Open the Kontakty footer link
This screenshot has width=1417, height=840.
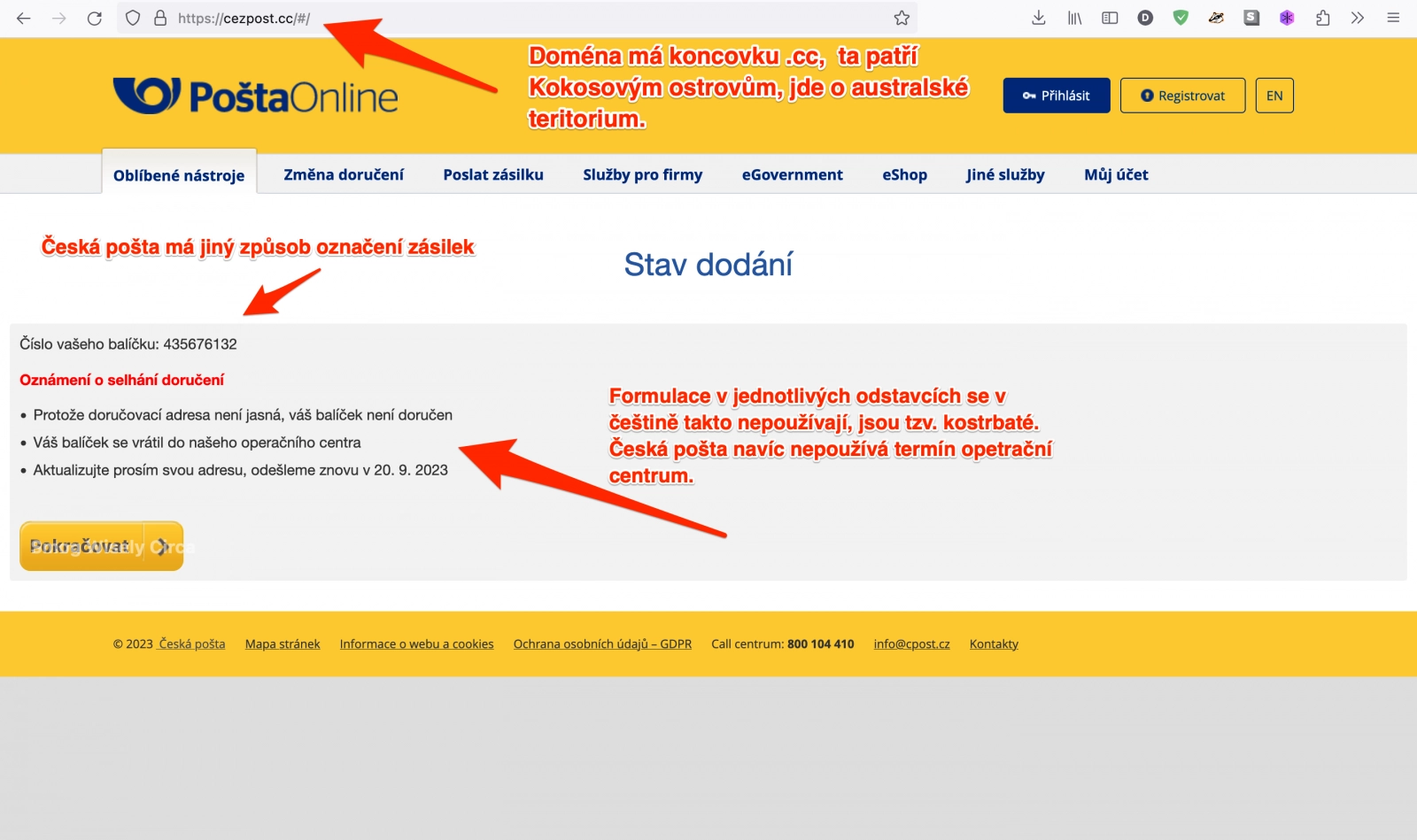[x=994, y=643]
